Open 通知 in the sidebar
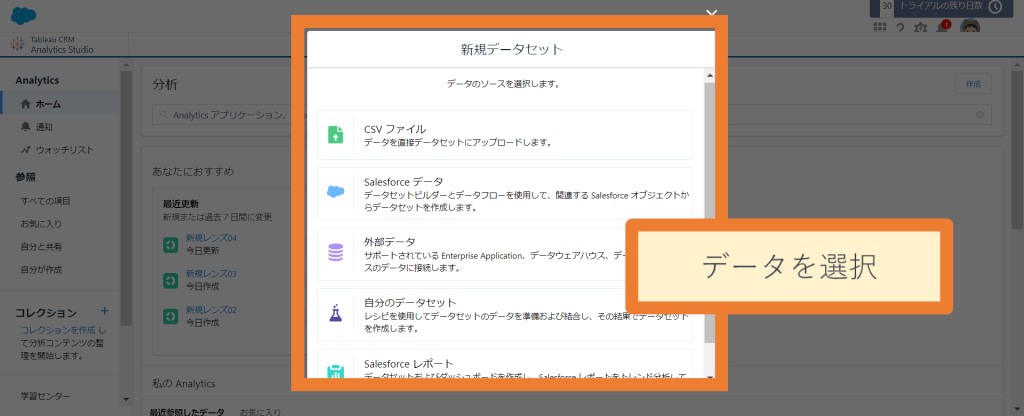 point(44,127)
